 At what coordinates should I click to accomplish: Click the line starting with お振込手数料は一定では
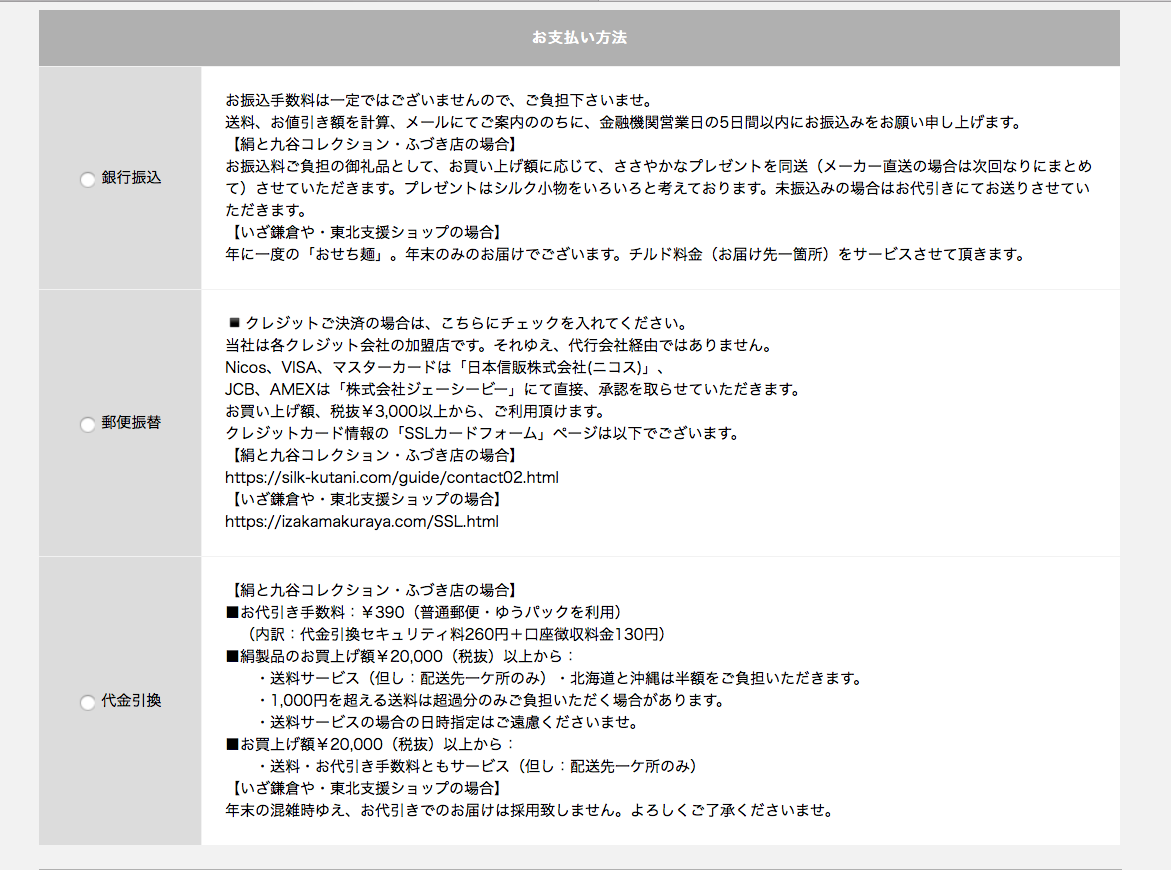[438, 101]
